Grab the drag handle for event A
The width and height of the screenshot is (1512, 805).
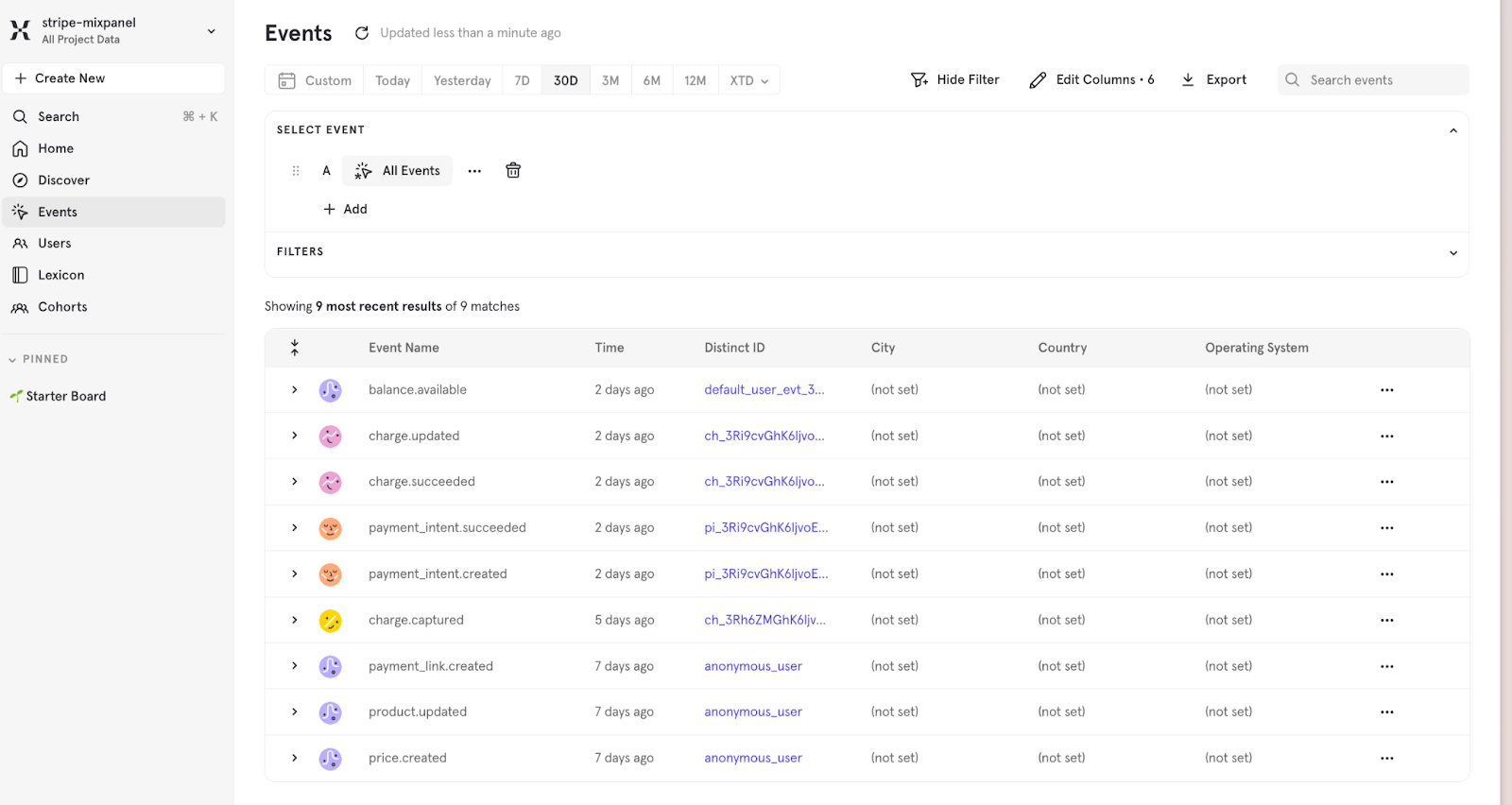click(x=296, y=171)
